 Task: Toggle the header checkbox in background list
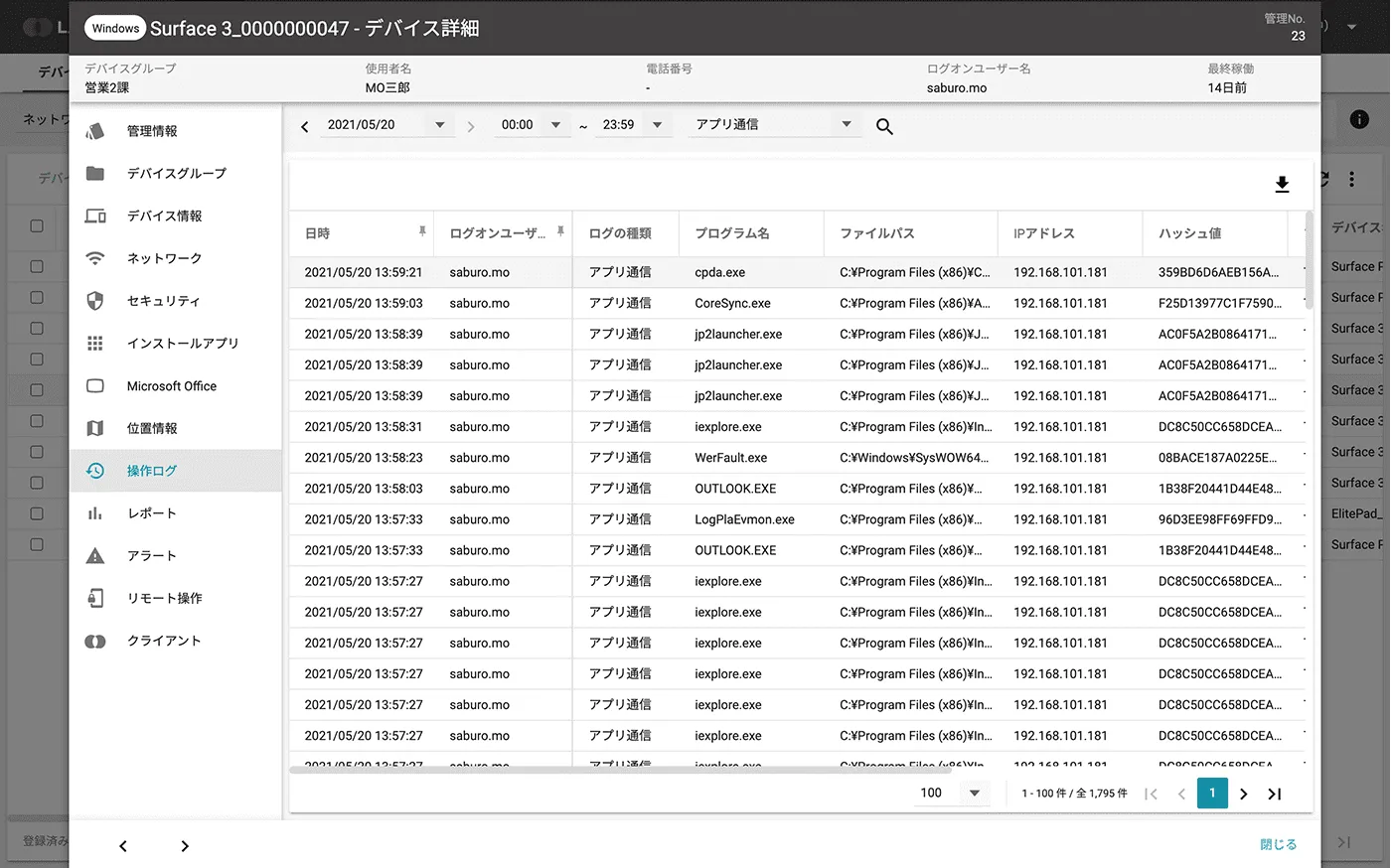click(37, 226)
